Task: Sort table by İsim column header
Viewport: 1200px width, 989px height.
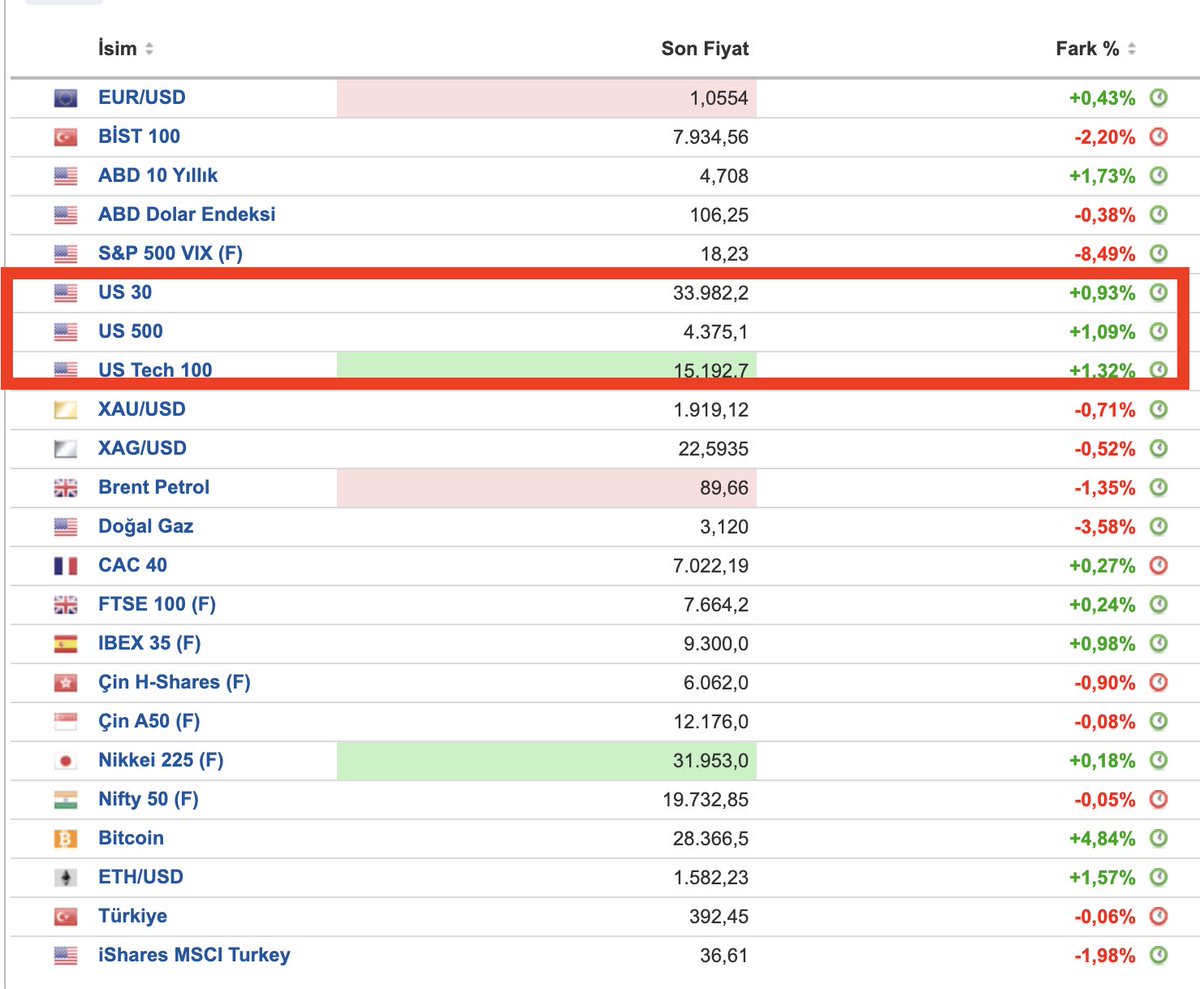Action: tap(126, 49)
